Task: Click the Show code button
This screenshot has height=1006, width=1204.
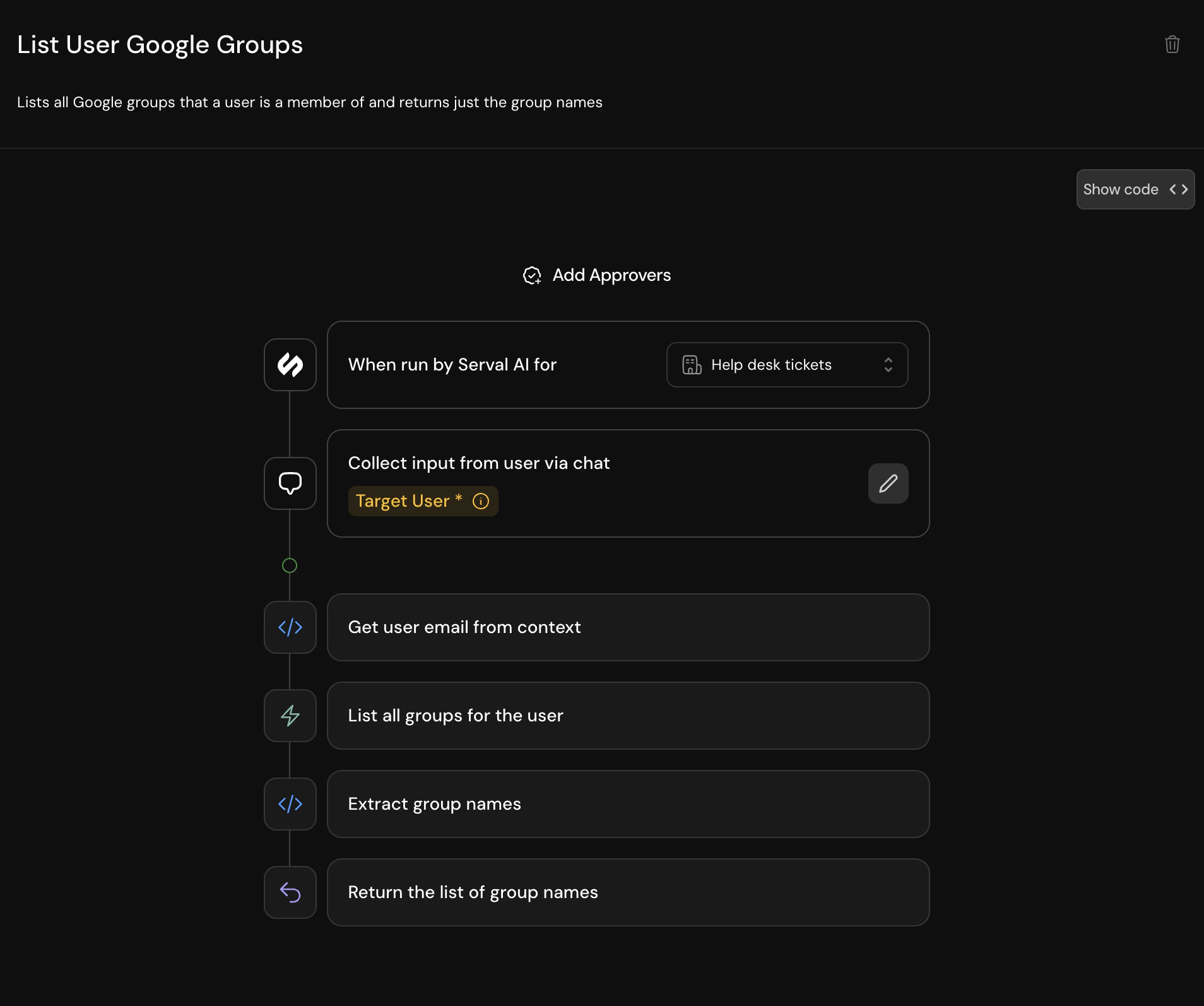Action: 1135,189
